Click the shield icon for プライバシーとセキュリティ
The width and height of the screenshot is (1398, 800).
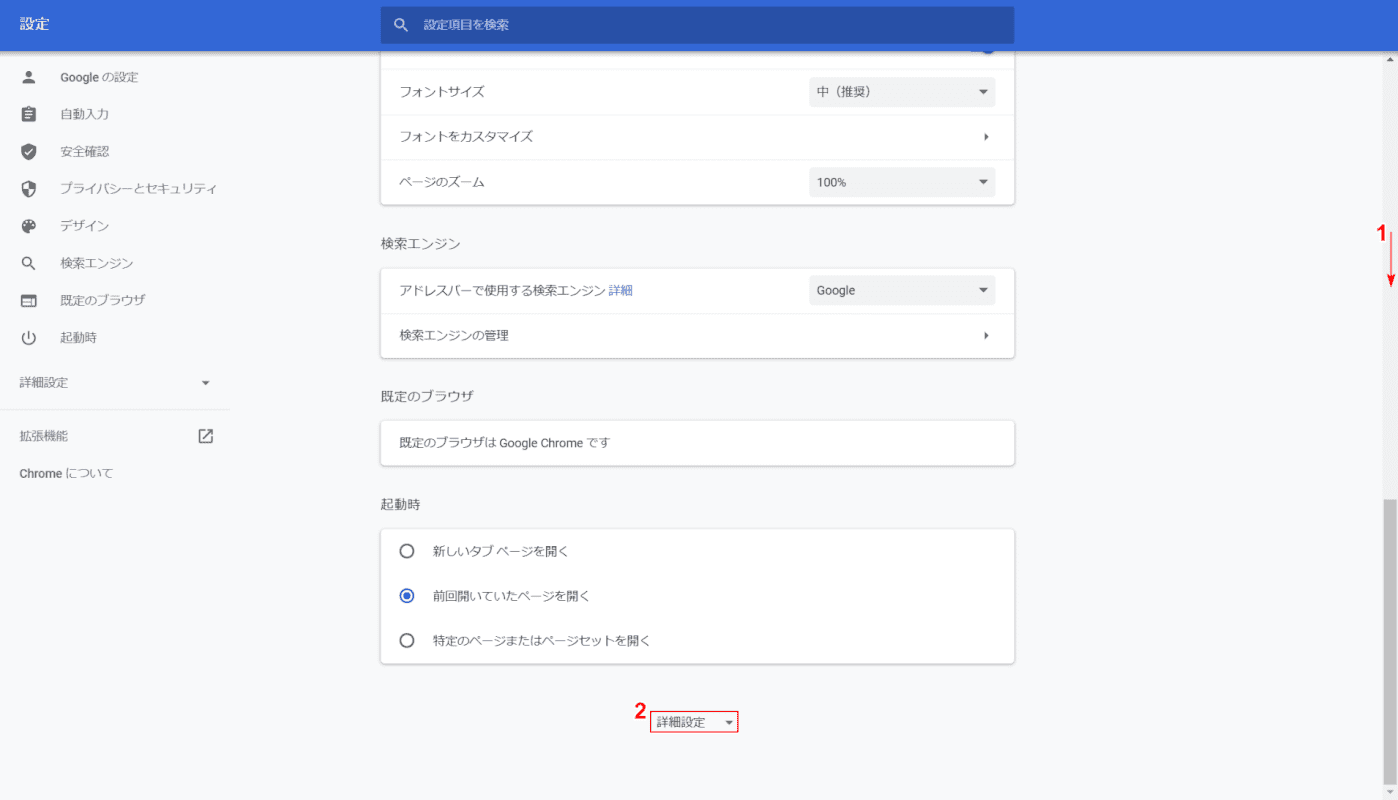pos(29,189)
